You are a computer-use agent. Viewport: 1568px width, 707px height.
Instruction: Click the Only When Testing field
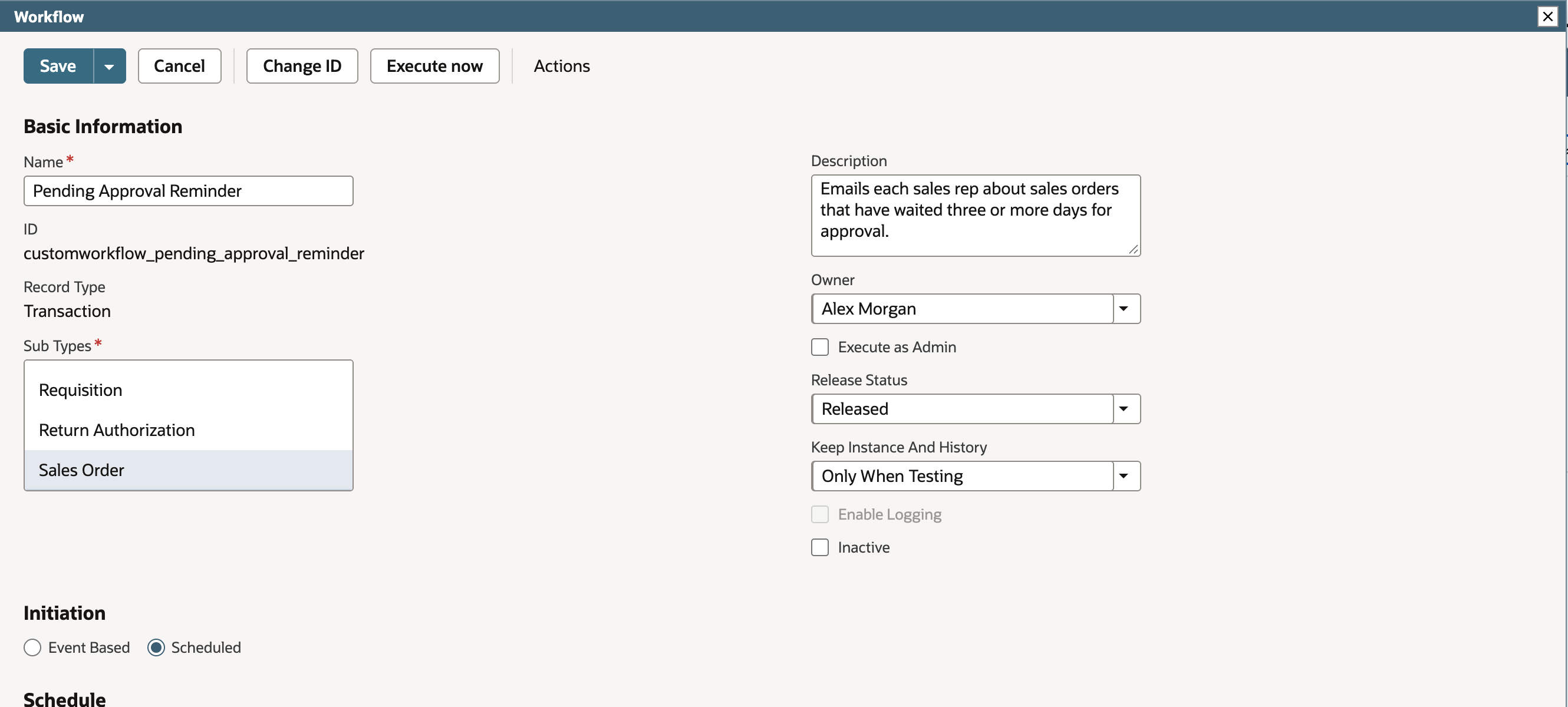click(x=962, y=476)
